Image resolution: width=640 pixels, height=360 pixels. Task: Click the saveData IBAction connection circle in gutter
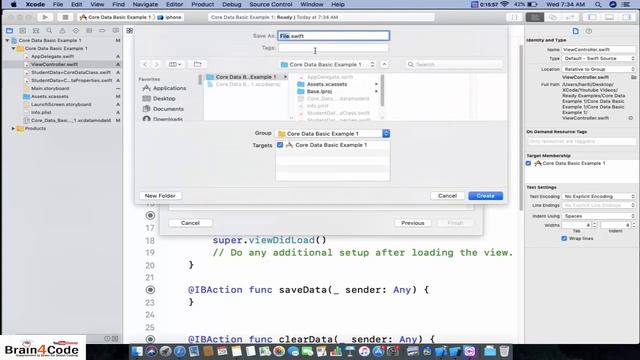point(150,290)
